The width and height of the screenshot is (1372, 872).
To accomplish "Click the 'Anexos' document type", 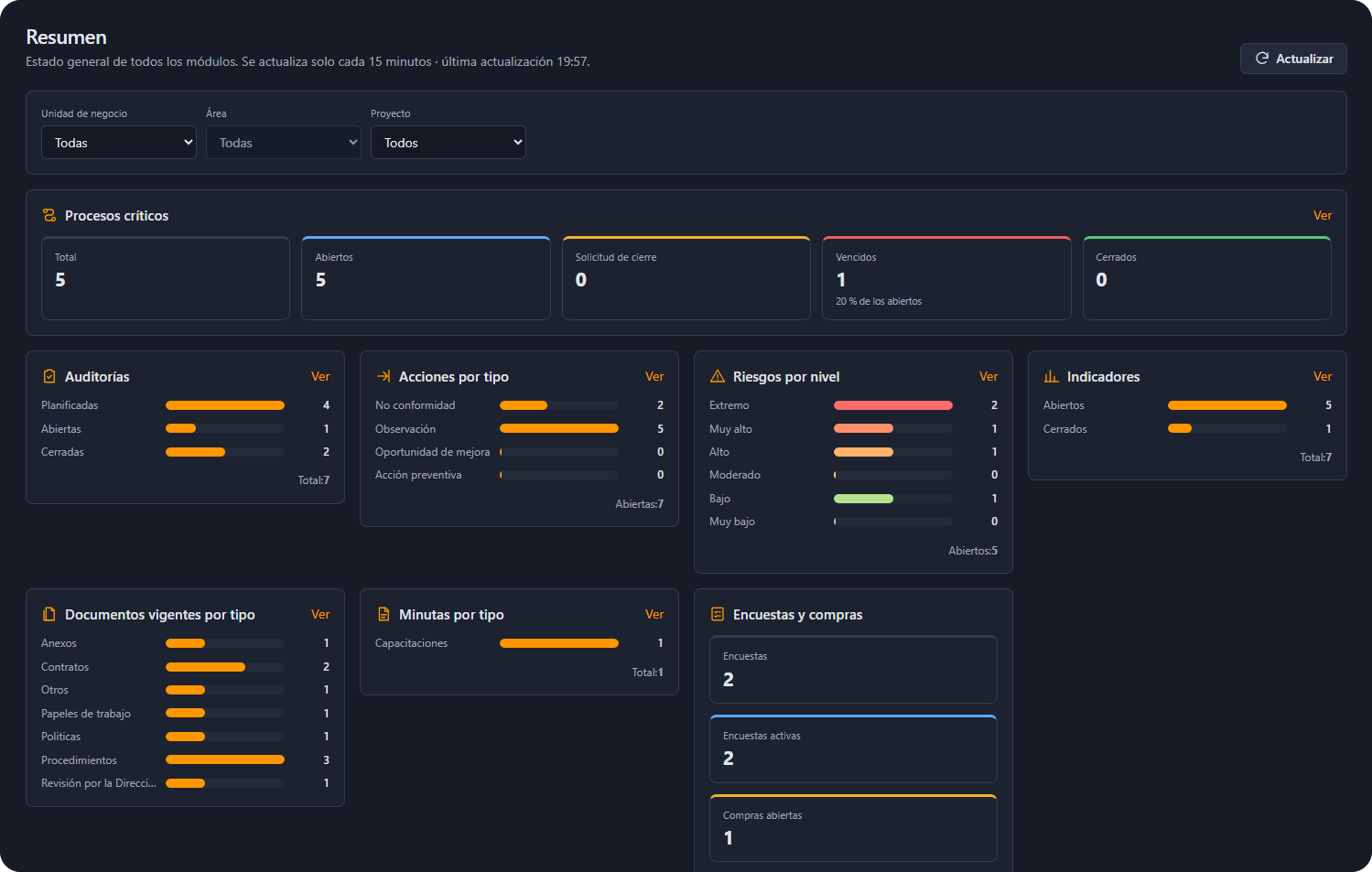I will click(59, 643).
